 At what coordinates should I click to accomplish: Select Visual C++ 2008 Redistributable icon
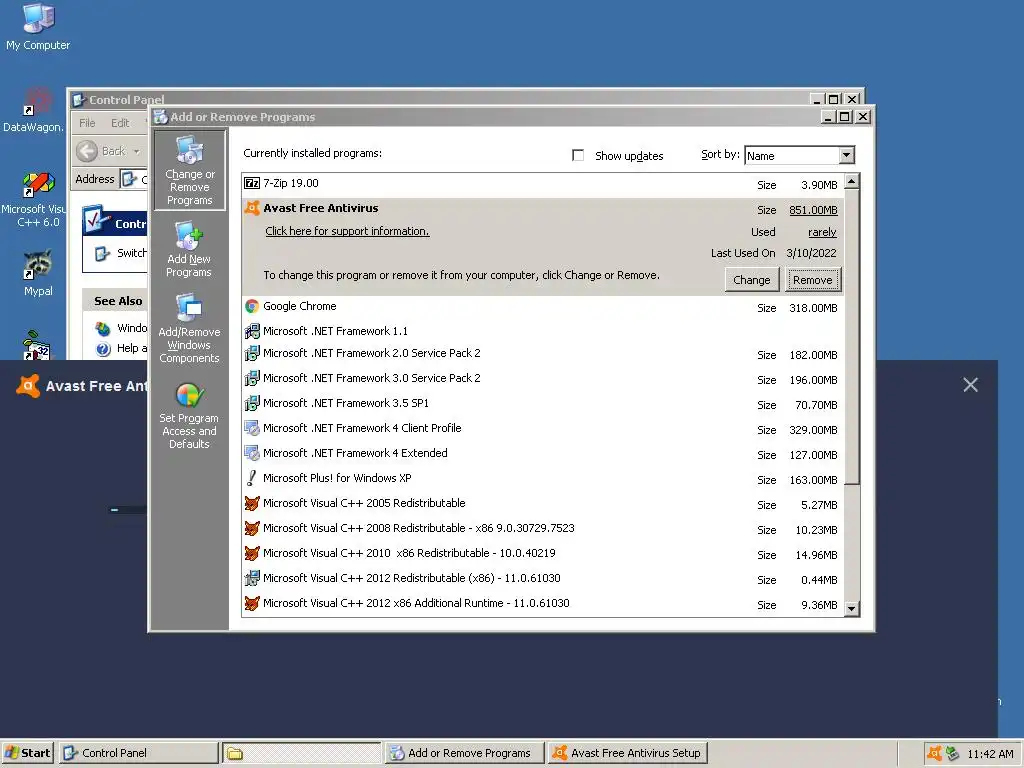click(252, 528)
